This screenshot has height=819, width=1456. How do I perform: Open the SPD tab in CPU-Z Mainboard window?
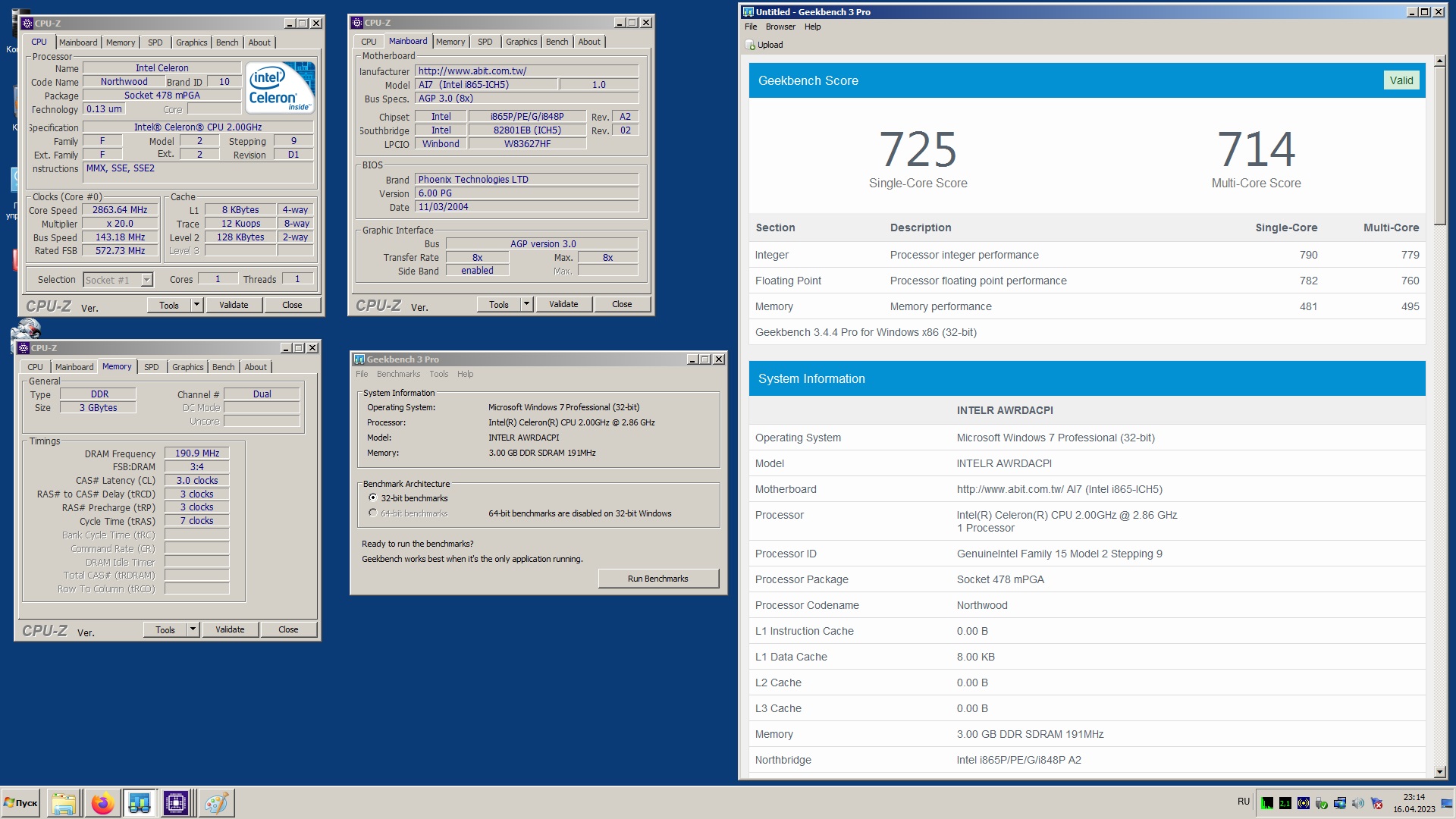pyautogui.click(x=485, y=42)
